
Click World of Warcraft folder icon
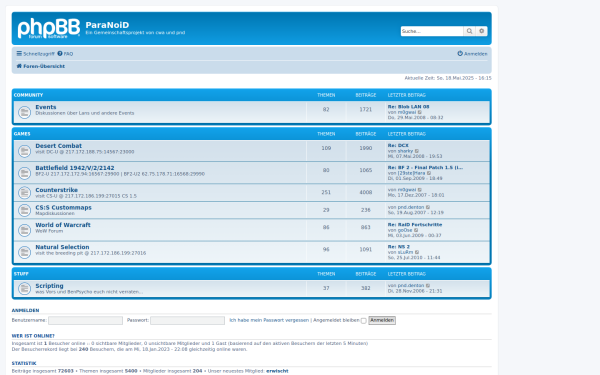point(24,230)
